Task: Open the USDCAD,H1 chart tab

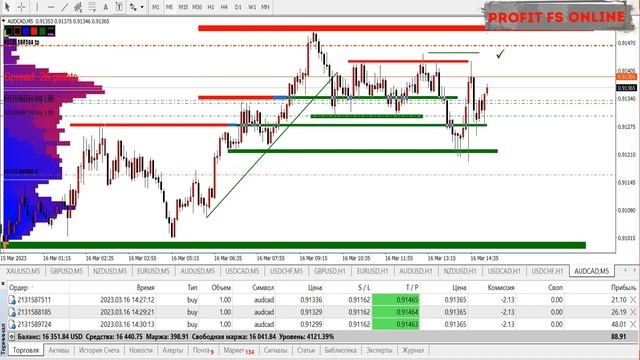Action: tap(504, 271)
